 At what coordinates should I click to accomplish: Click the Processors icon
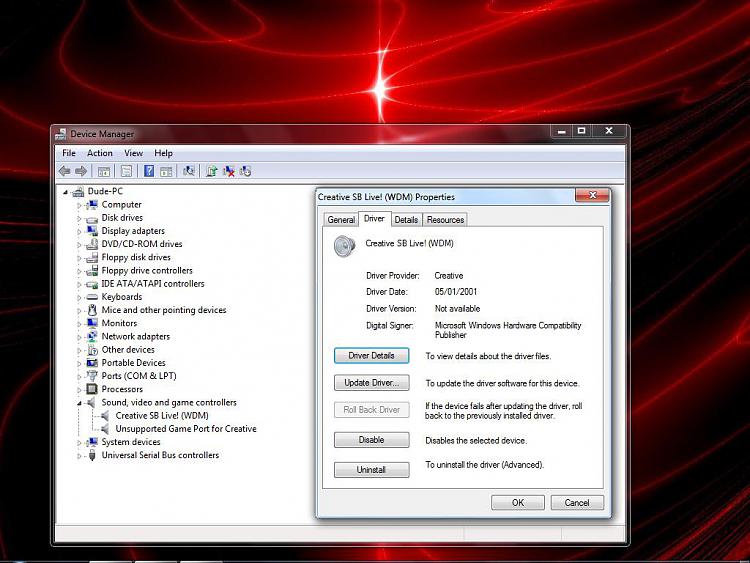(x=92, y=389)
